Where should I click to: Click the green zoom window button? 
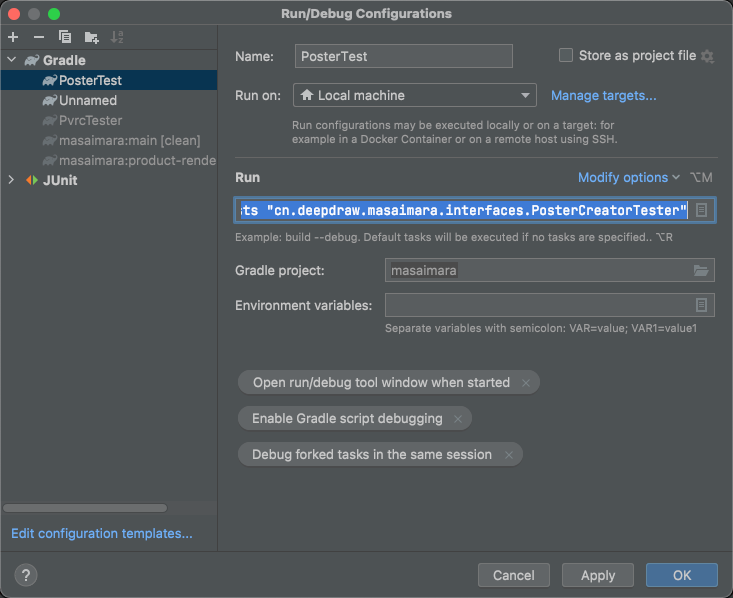(x=54, y=14)
